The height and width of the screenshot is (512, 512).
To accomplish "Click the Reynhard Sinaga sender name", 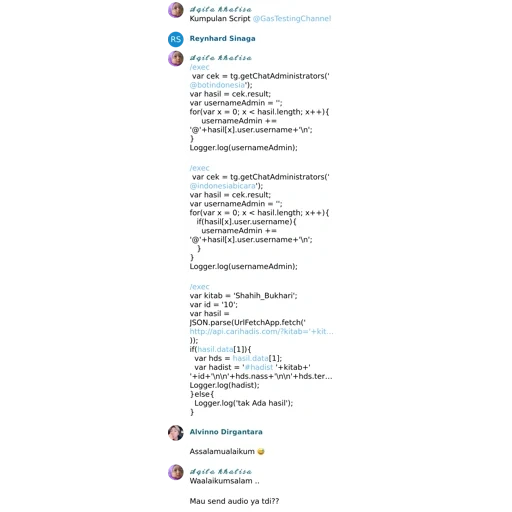I will click(222, 38).
